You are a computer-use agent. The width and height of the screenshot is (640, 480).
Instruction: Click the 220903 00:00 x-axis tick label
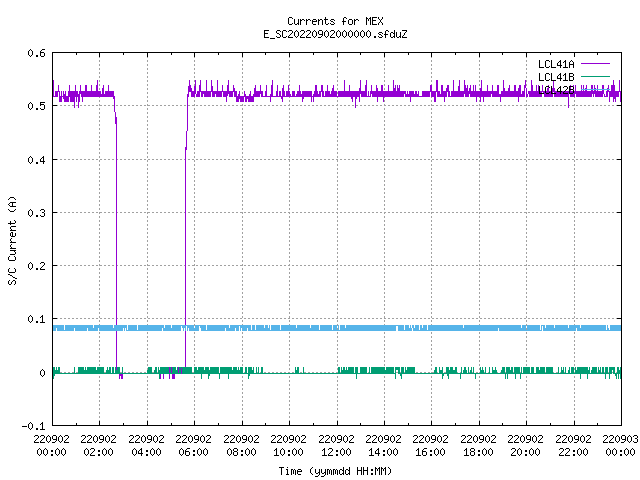pos(620,446)
